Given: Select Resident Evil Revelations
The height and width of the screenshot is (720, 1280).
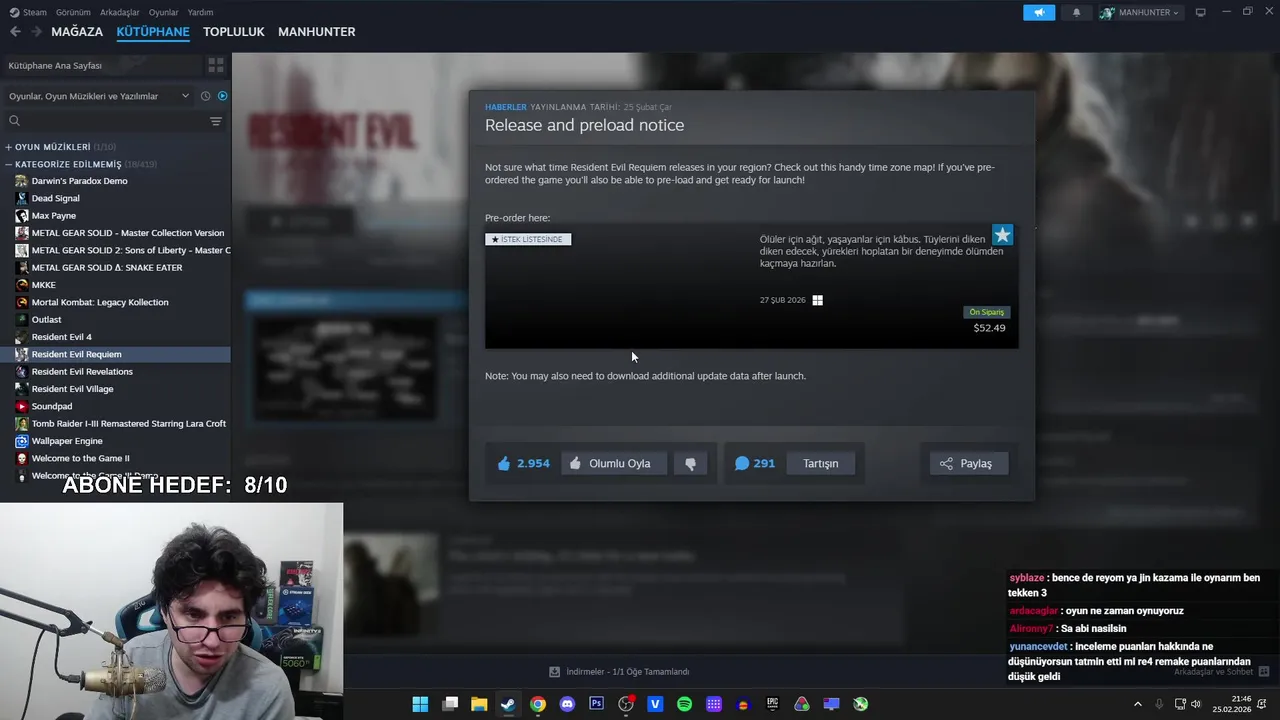Looking at the screenshot, I should (x=82, y=372).
